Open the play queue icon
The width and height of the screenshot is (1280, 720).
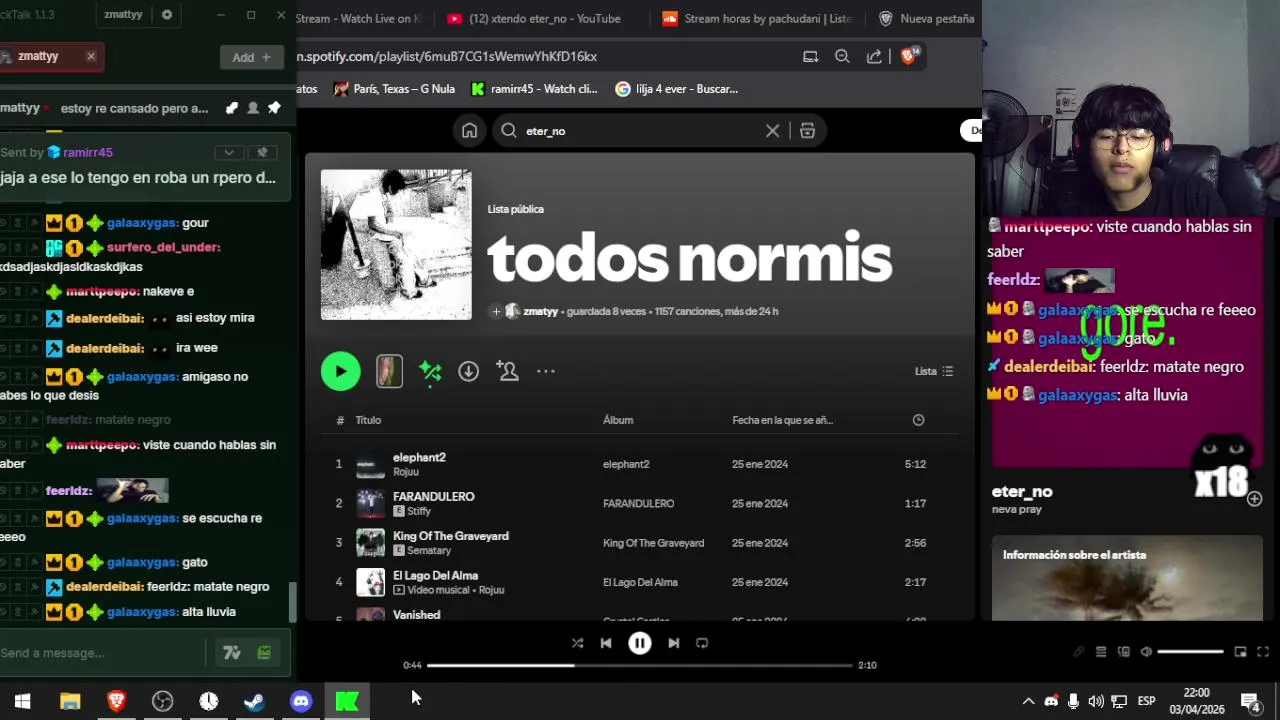coord(1101,652)
